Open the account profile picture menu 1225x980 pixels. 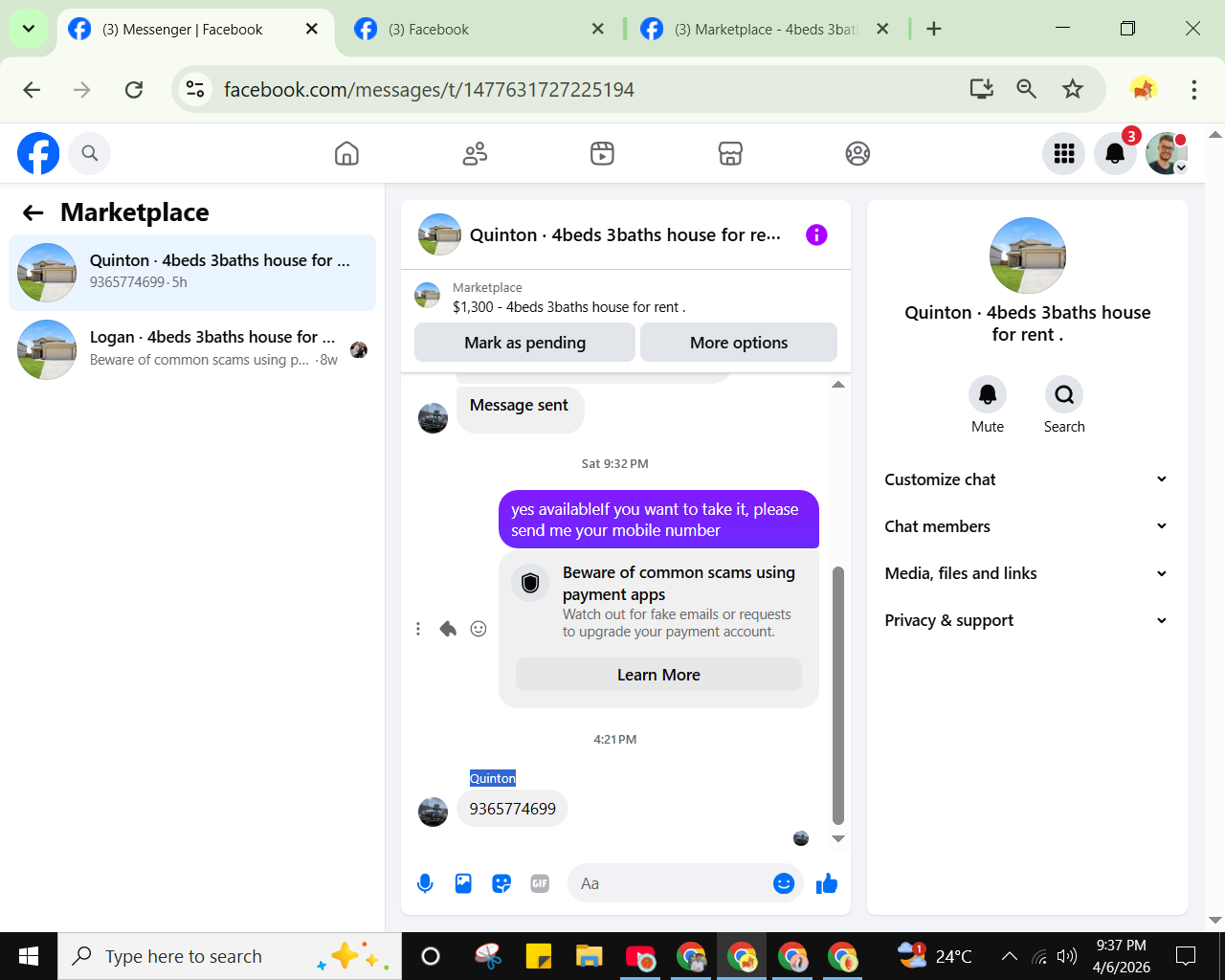coord(1166,153)
